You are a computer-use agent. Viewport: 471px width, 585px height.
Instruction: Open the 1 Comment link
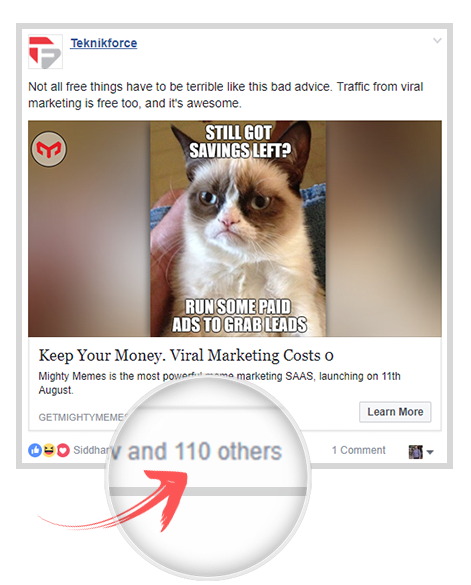(x=359, y=450)
